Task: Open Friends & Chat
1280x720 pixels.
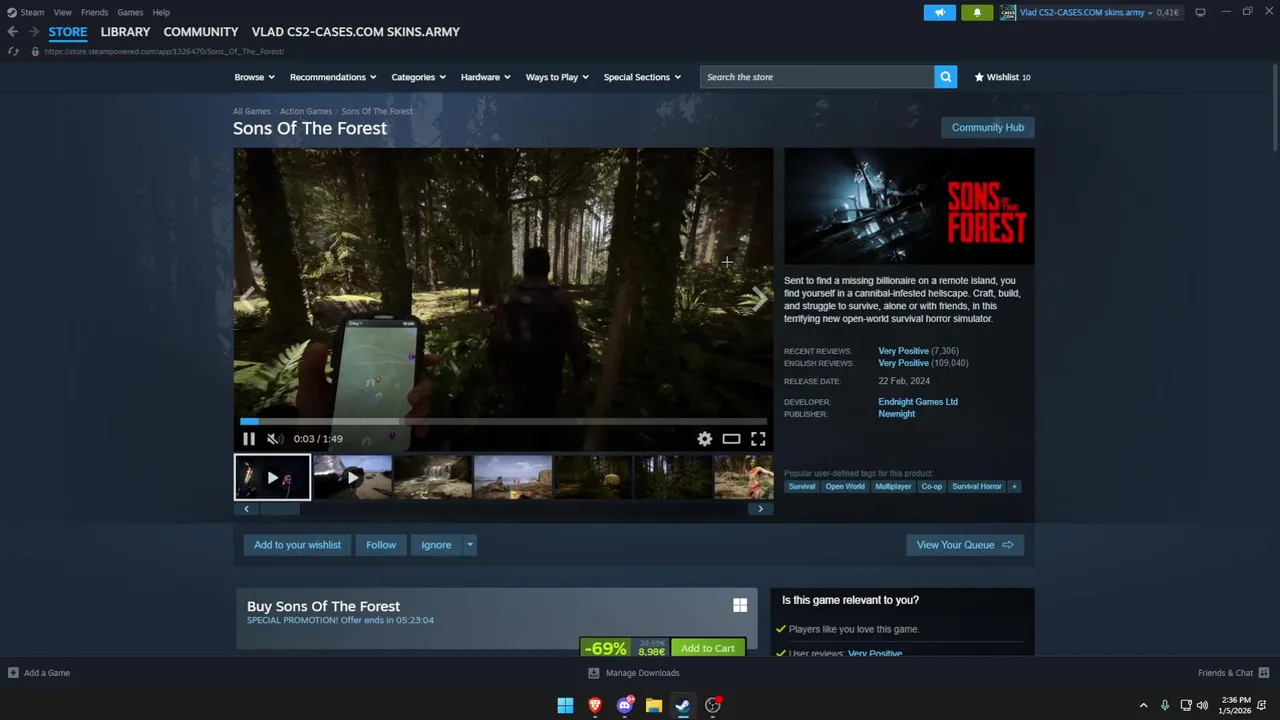Action: coord(1234,673)
